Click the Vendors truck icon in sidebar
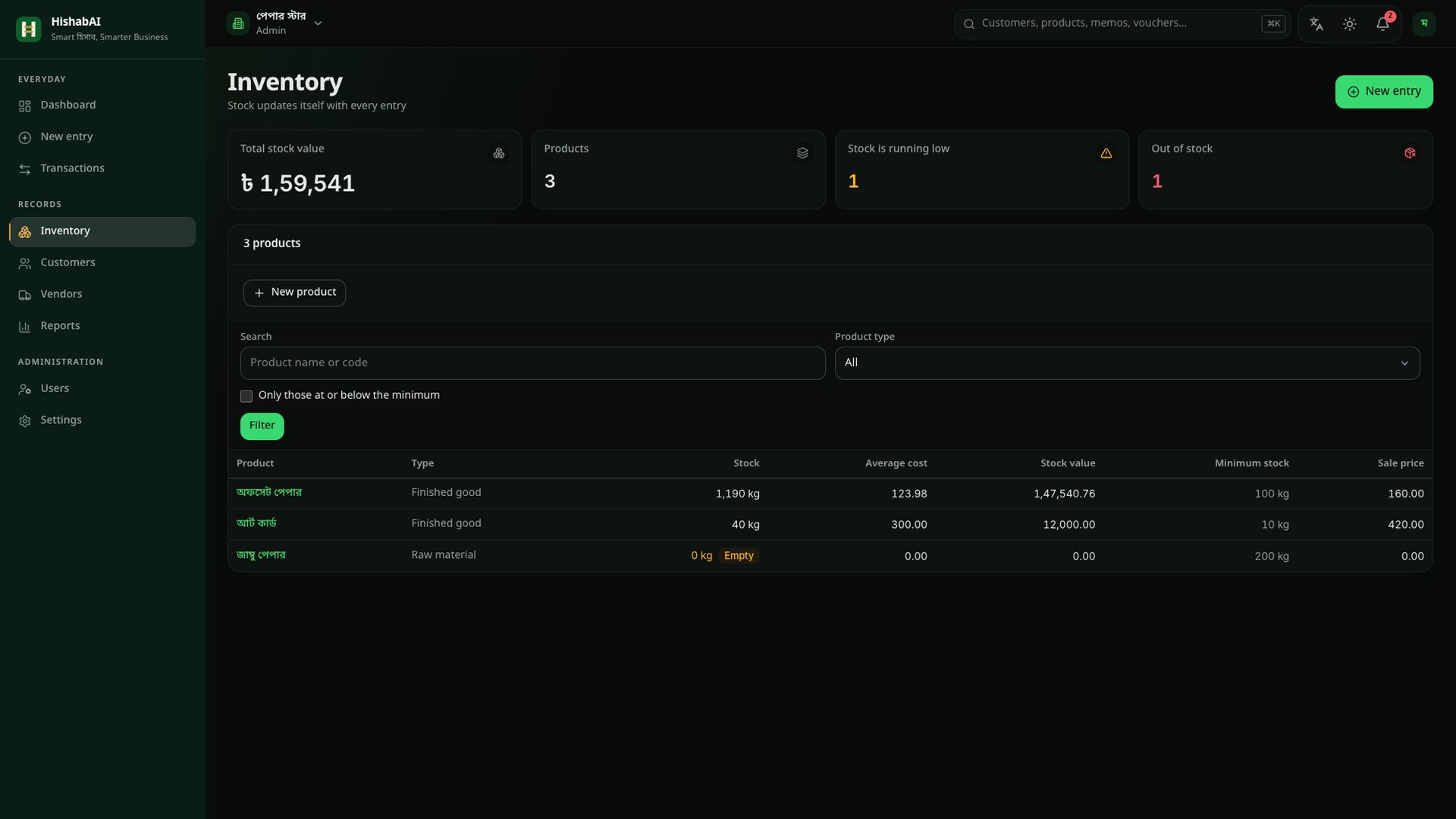This screenshot has width=1456, height=819. point(25,295)
